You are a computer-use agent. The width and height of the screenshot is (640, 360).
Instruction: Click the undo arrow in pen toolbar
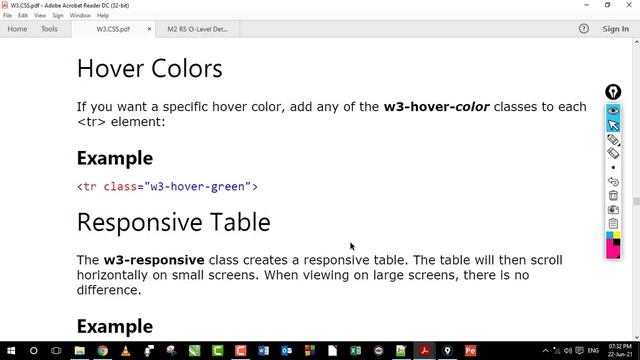pos(613,181)
